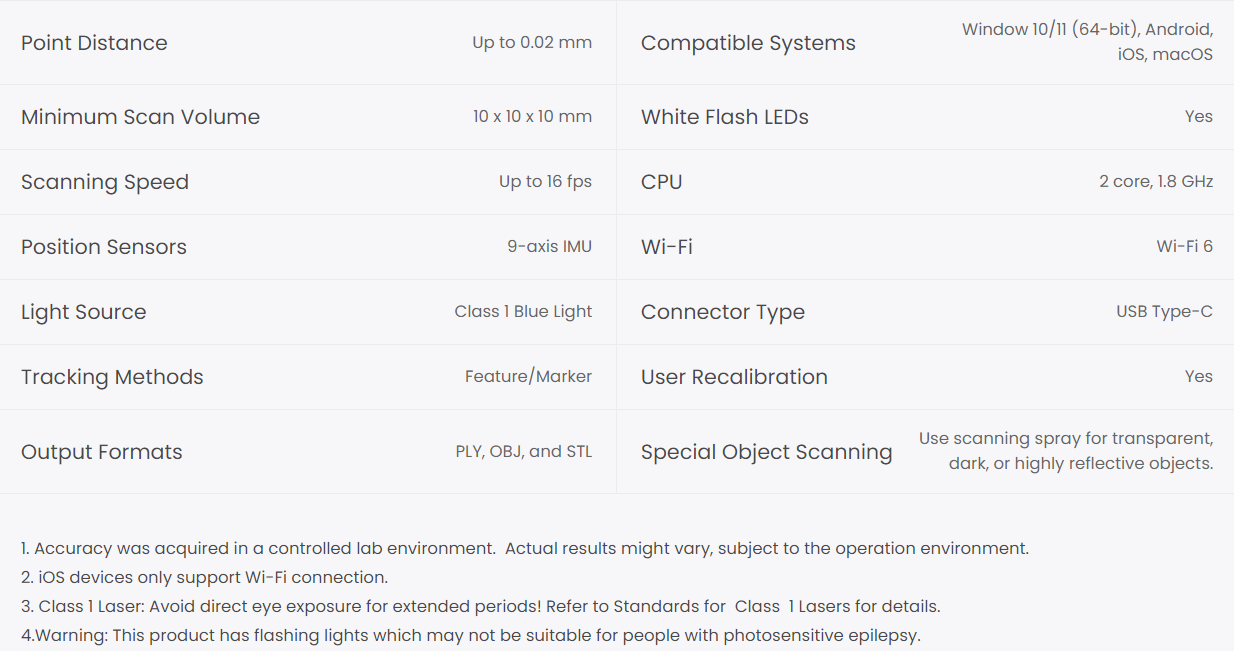Select the 'USB Type-C' connector value
Screen dimensions: 1234x651
tap(1164, 312)
